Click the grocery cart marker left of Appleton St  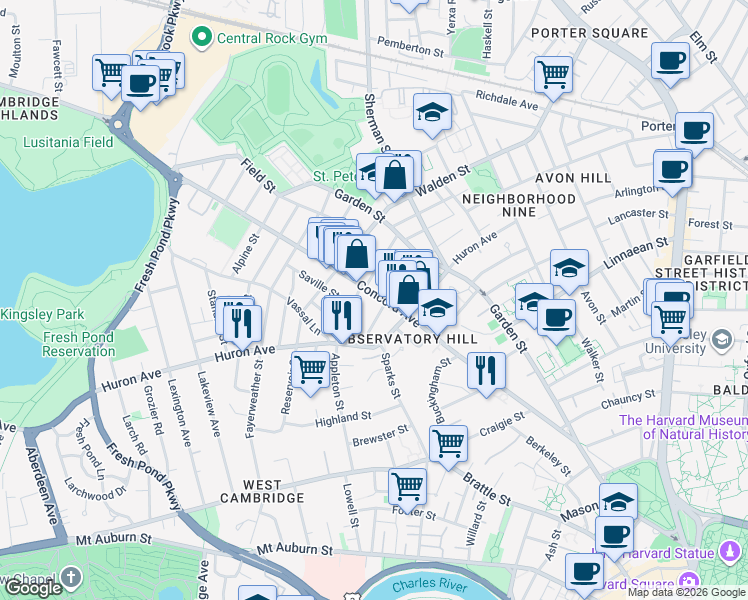pyautogui.click(x=311, y=373)
